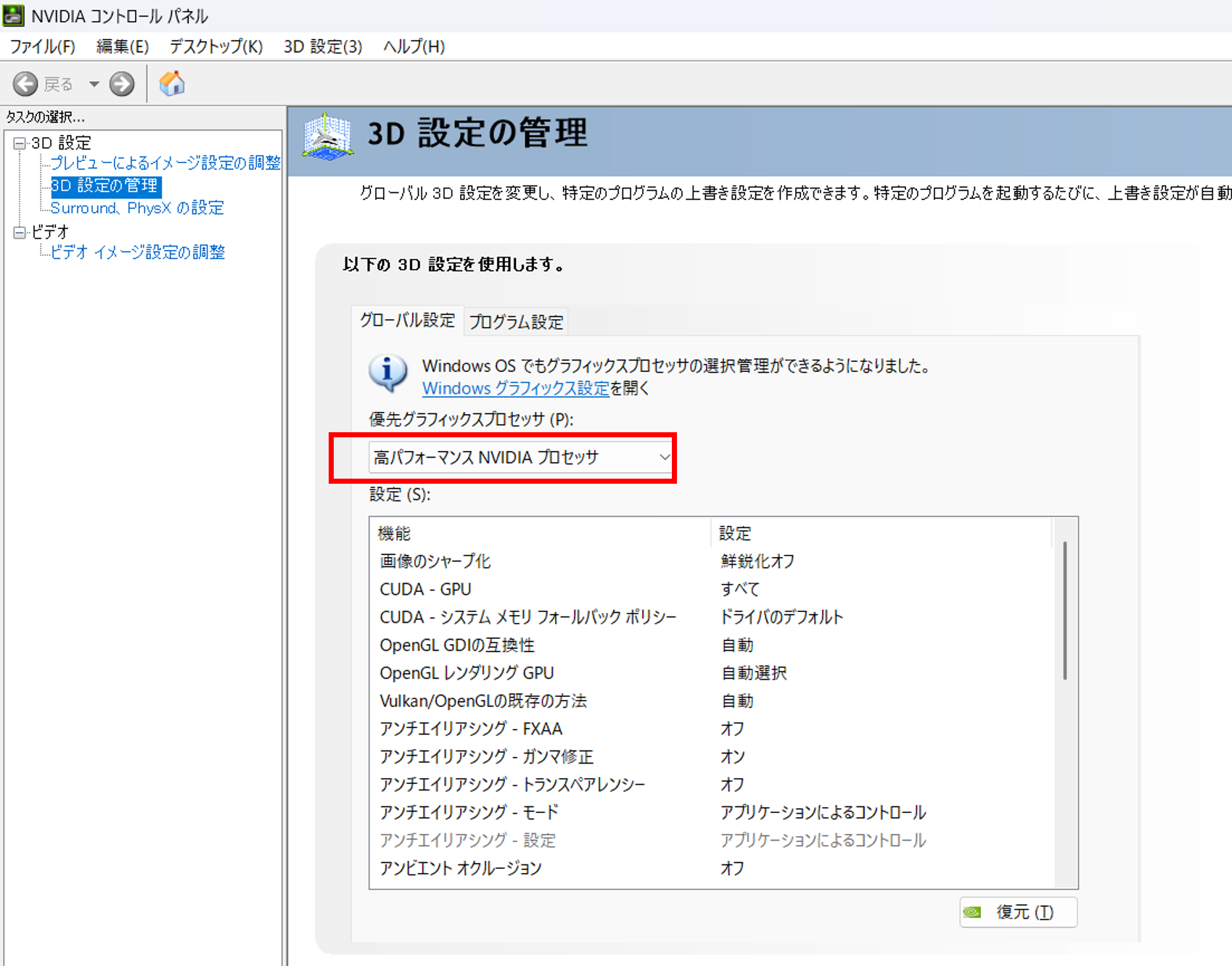Open the 3D 設定(3) menu
1232x966 pixels.
point(323,46)
